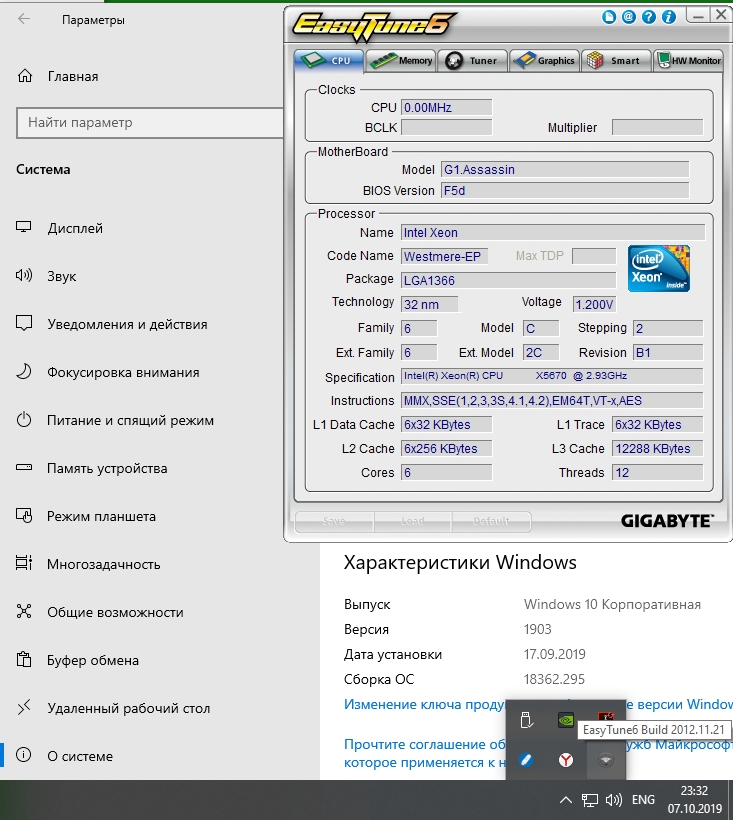Click the greyed Default button
The width and height of the screenshot is (733, 820).
491,521
